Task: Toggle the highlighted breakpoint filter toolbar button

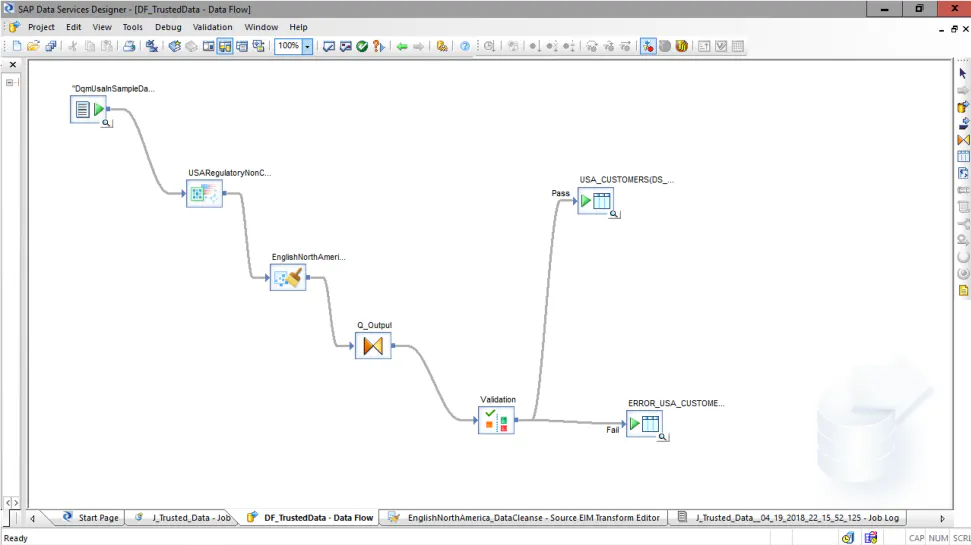Action: [x=648, y=46]
